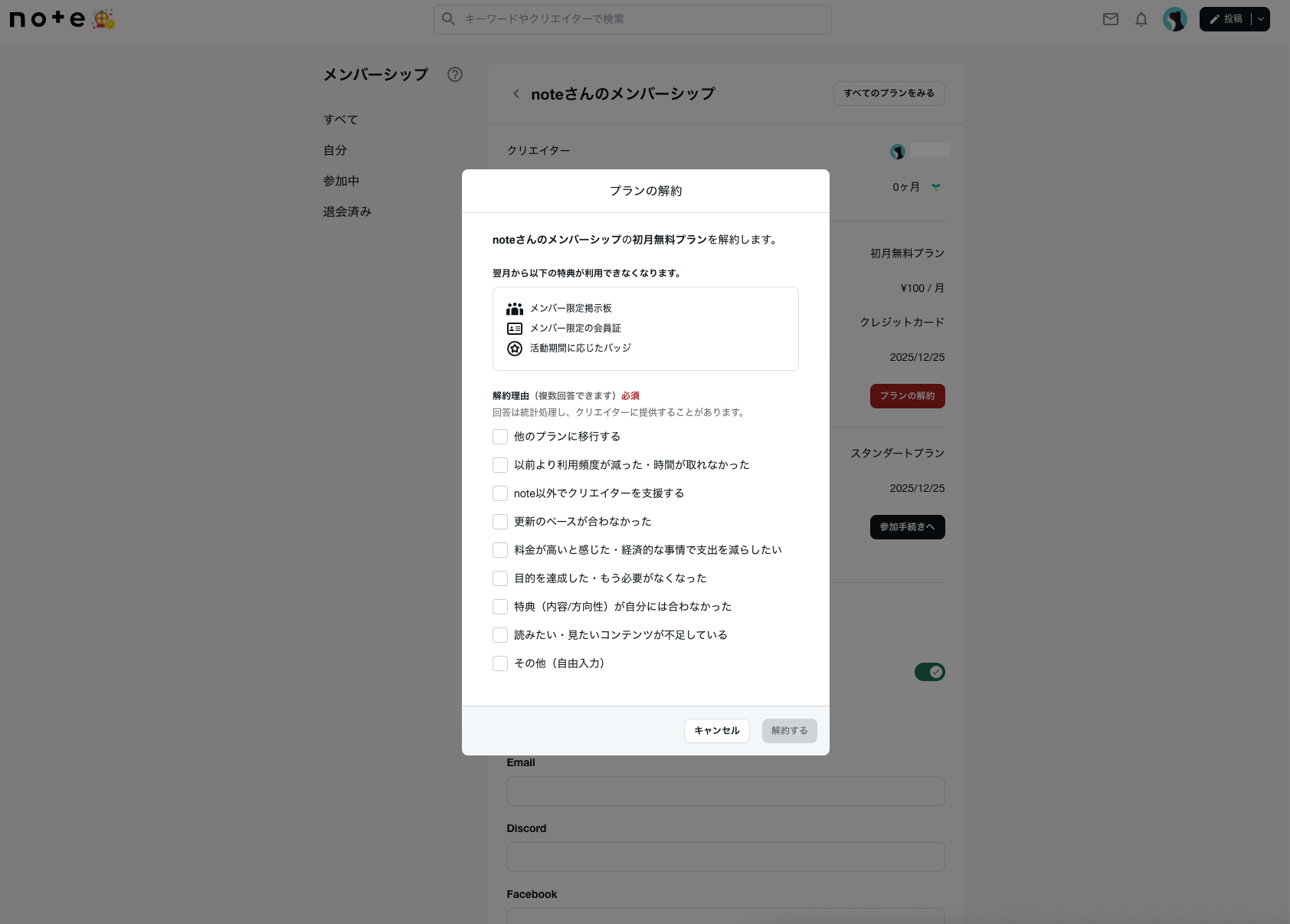Focus the keyword search field
Screen dimensions: 1290x924
tap(633, 19)
